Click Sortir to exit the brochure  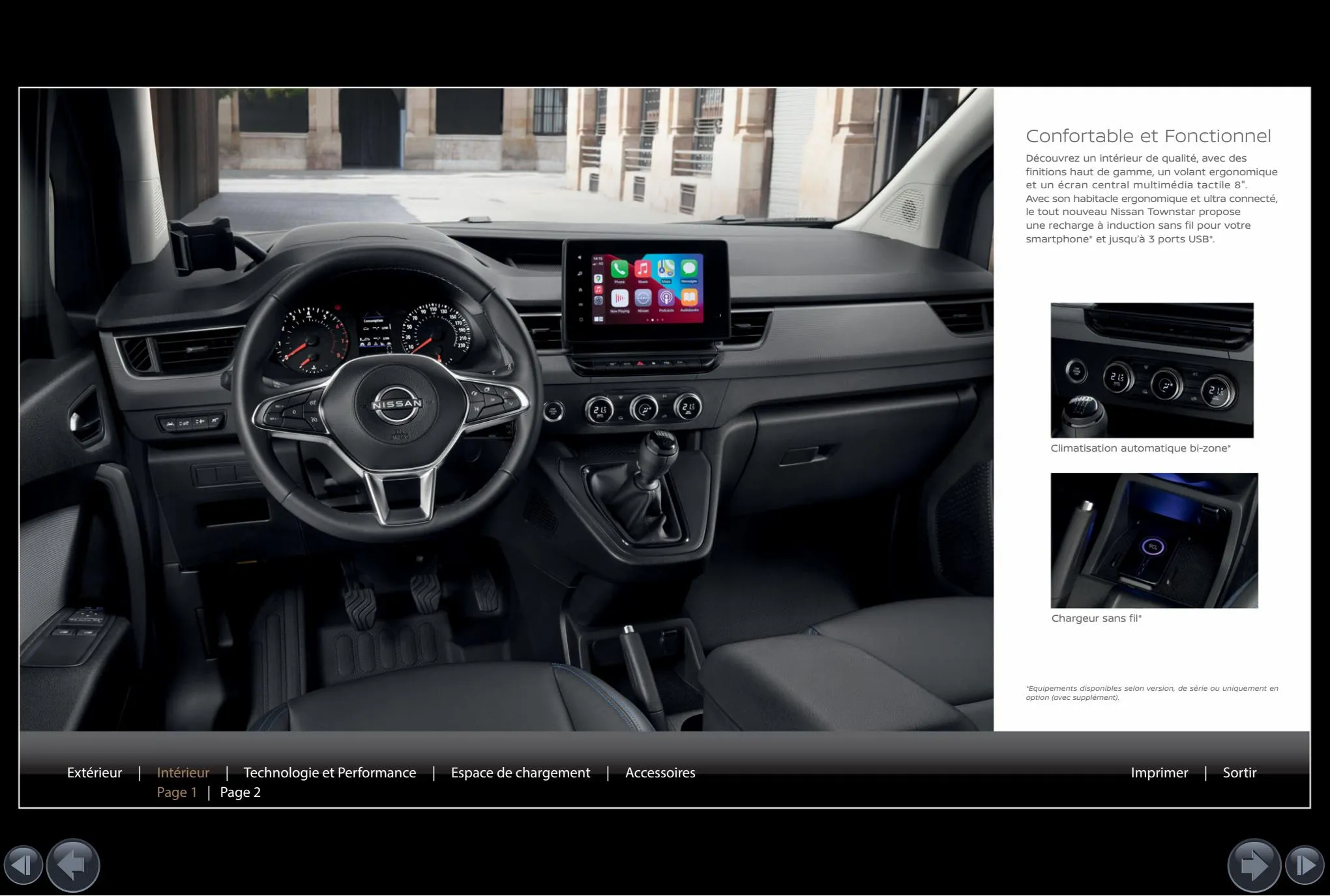pos(1239,773)
